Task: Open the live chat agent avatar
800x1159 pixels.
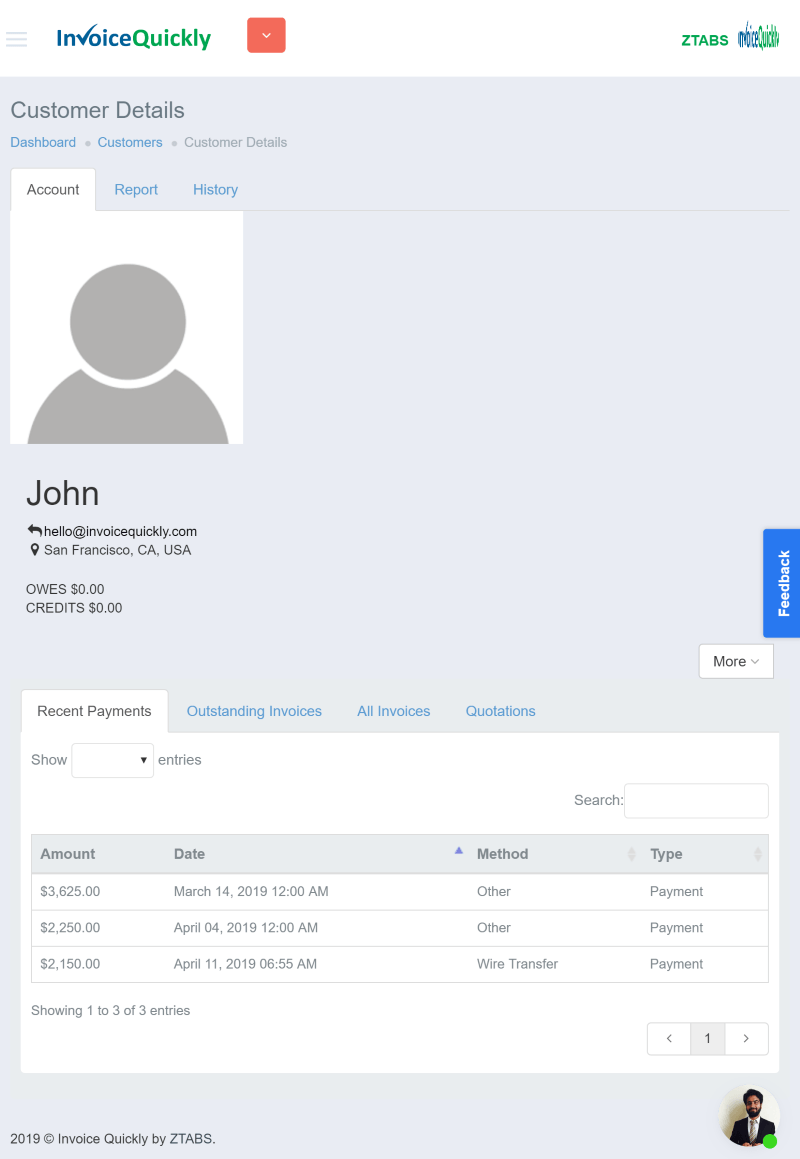Action: (x=749, y=1116)
